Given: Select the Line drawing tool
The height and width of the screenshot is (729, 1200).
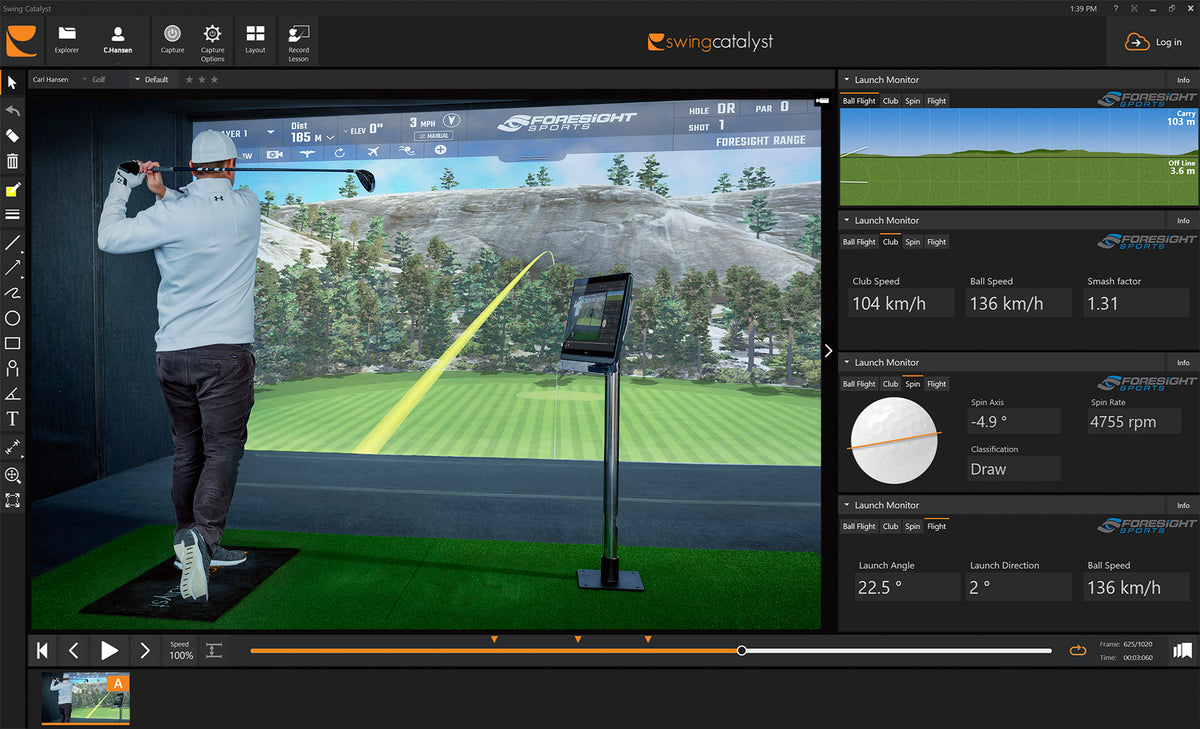Looking at the screenshot, I should [12, 243].
